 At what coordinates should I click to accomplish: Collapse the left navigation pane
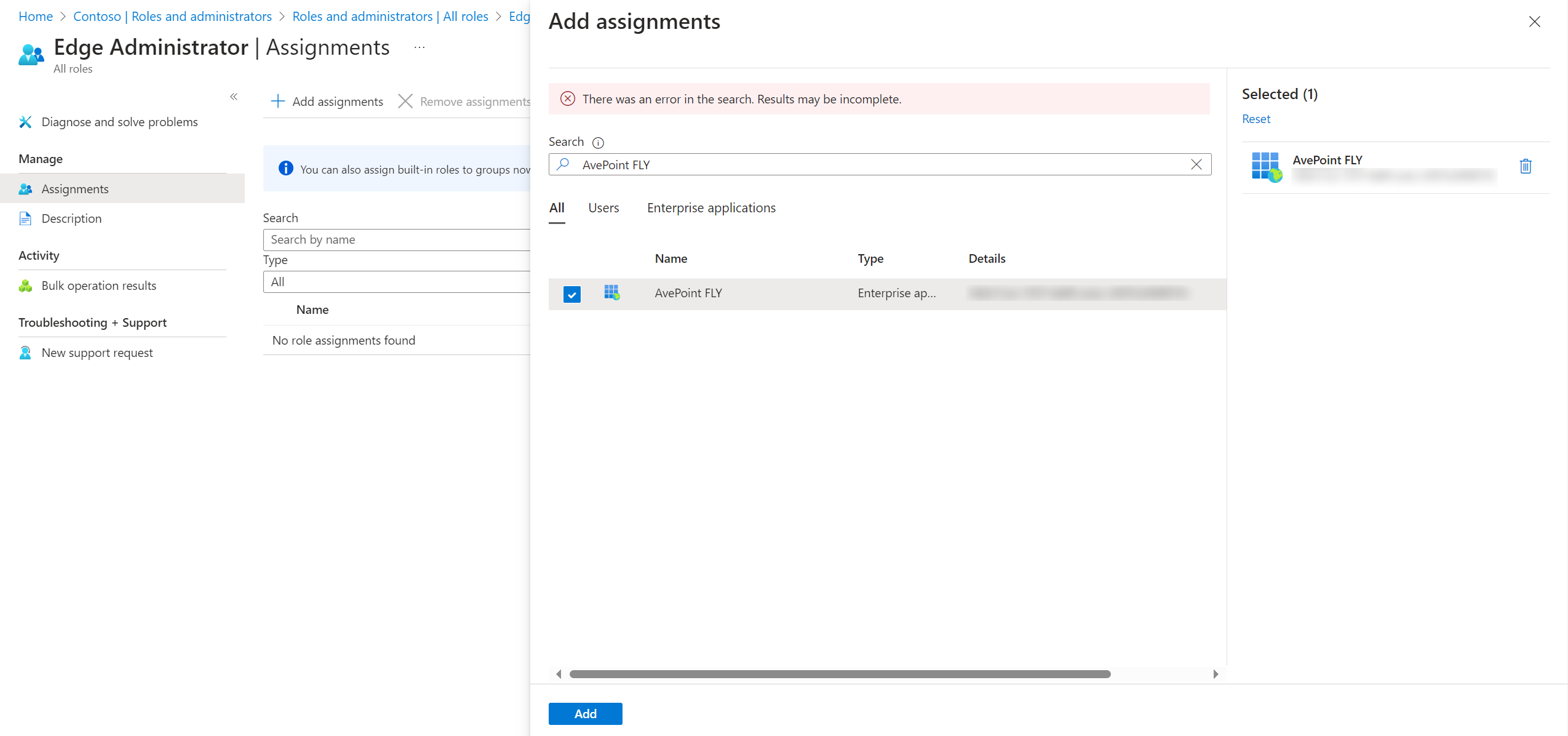click(x=234, y=97)
